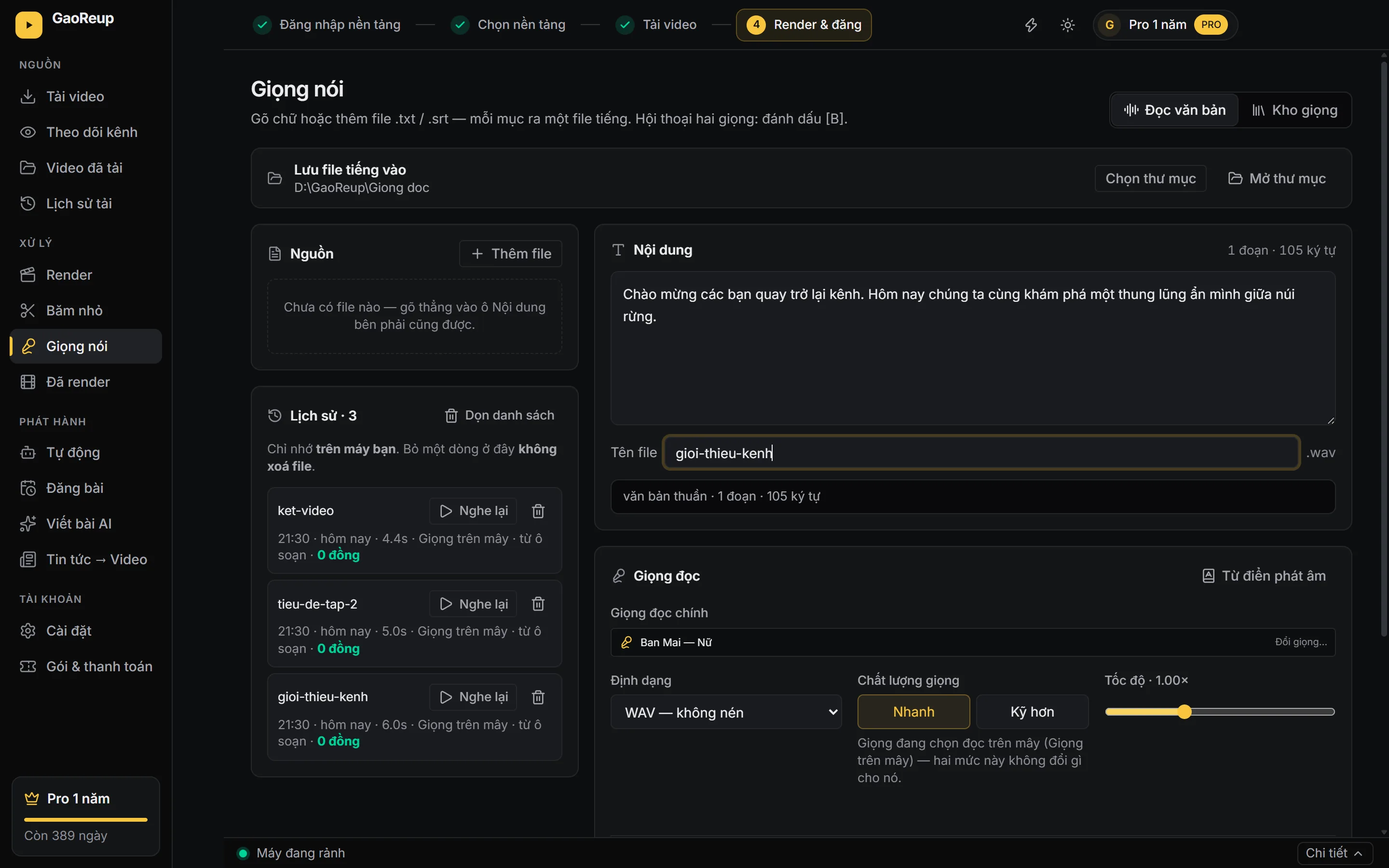Go to Chọn nền tảng step
1389x868 pixels.
point(508,25)
